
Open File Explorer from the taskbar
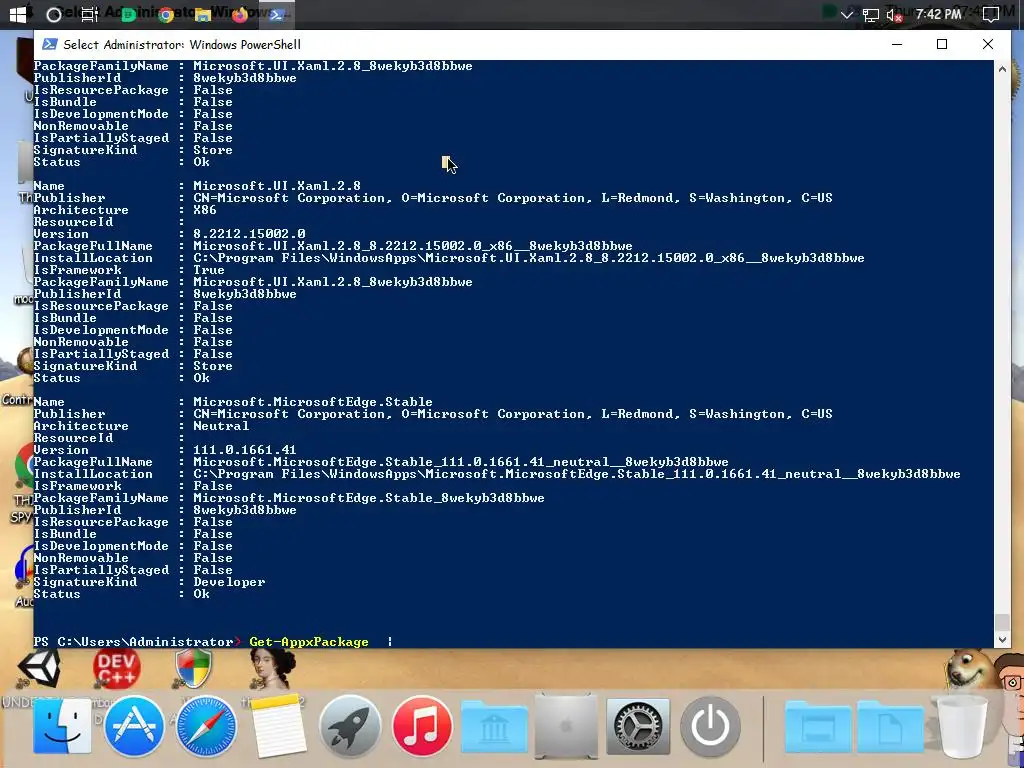tap(202, 14)
